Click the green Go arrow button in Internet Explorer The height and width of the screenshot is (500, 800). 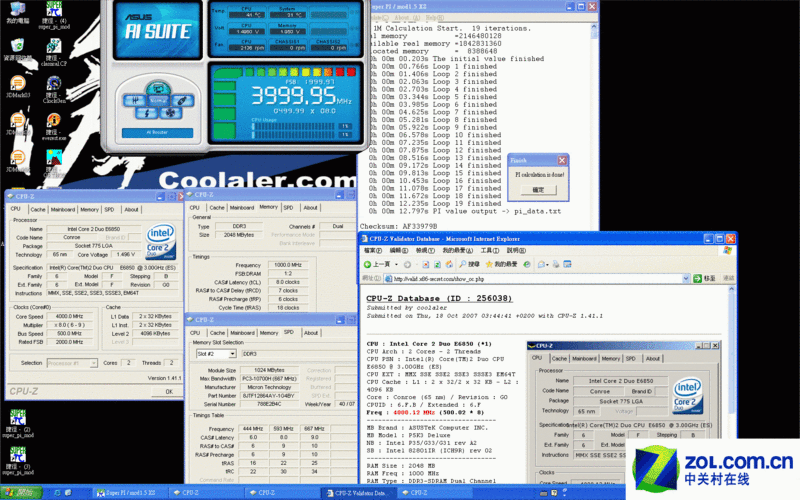click(x=697, y=279)
